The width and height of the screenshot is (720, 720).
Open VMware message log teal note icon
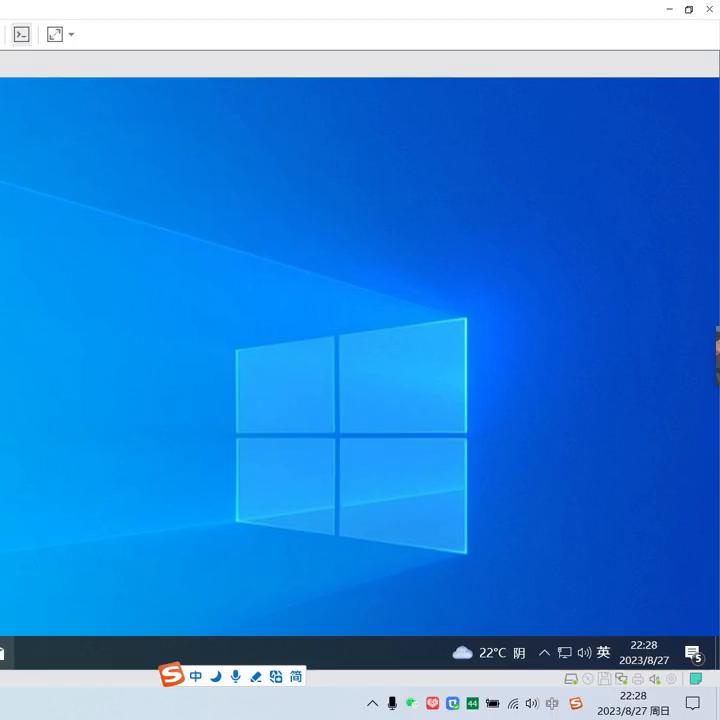[696, 679]
